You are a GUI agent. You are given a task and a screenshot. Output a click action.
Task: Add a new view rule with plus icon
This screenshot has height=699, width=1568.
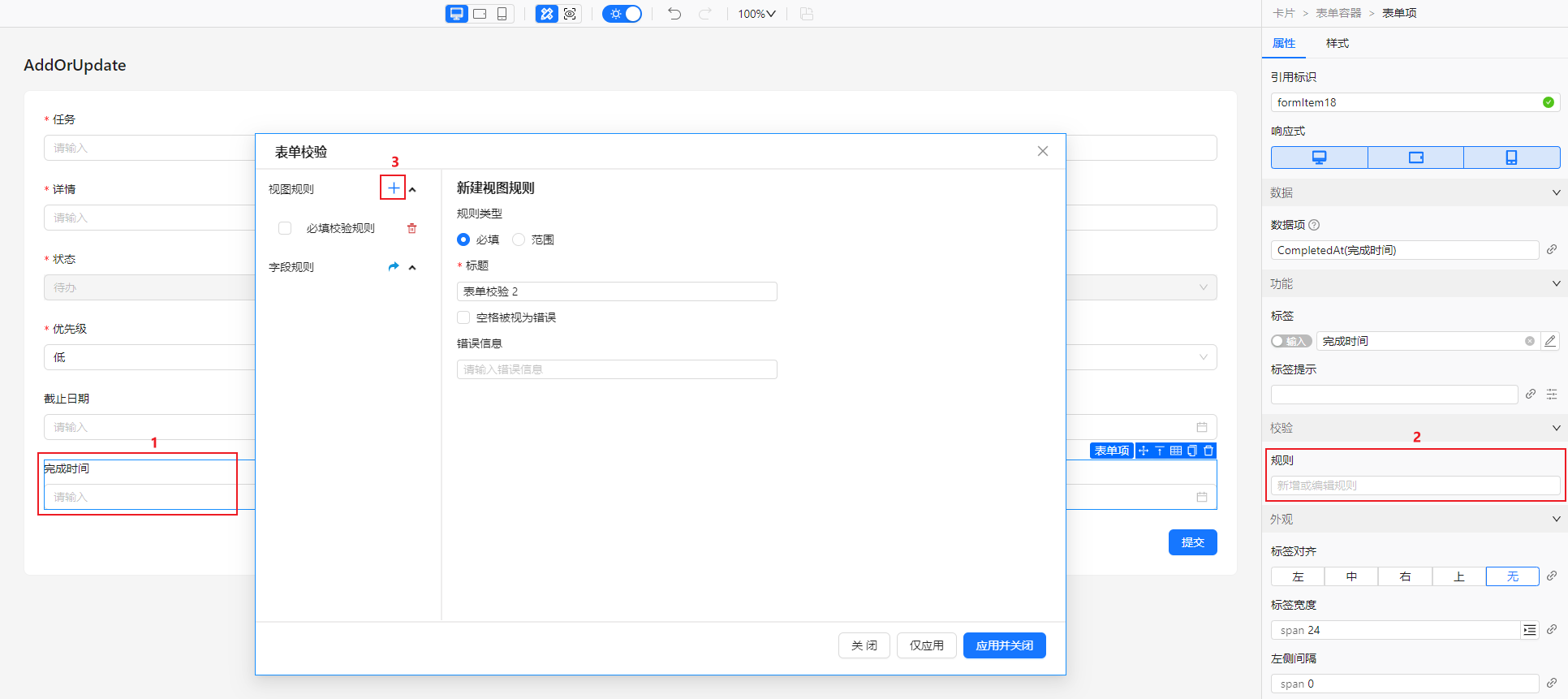click(393, 188)
